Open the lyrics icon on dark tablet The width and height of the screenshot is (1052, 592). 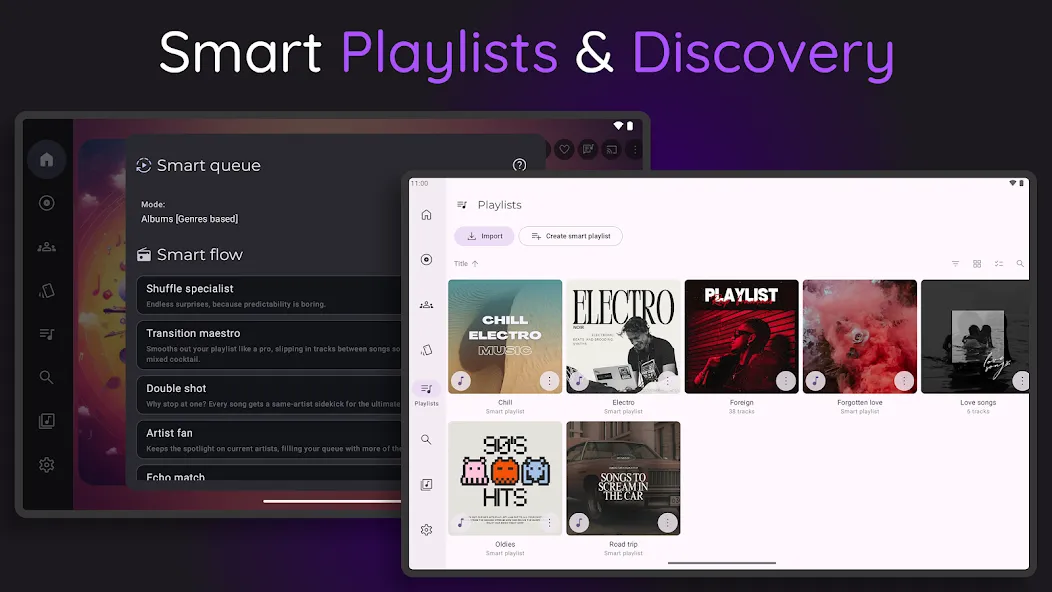click(588, 150)
